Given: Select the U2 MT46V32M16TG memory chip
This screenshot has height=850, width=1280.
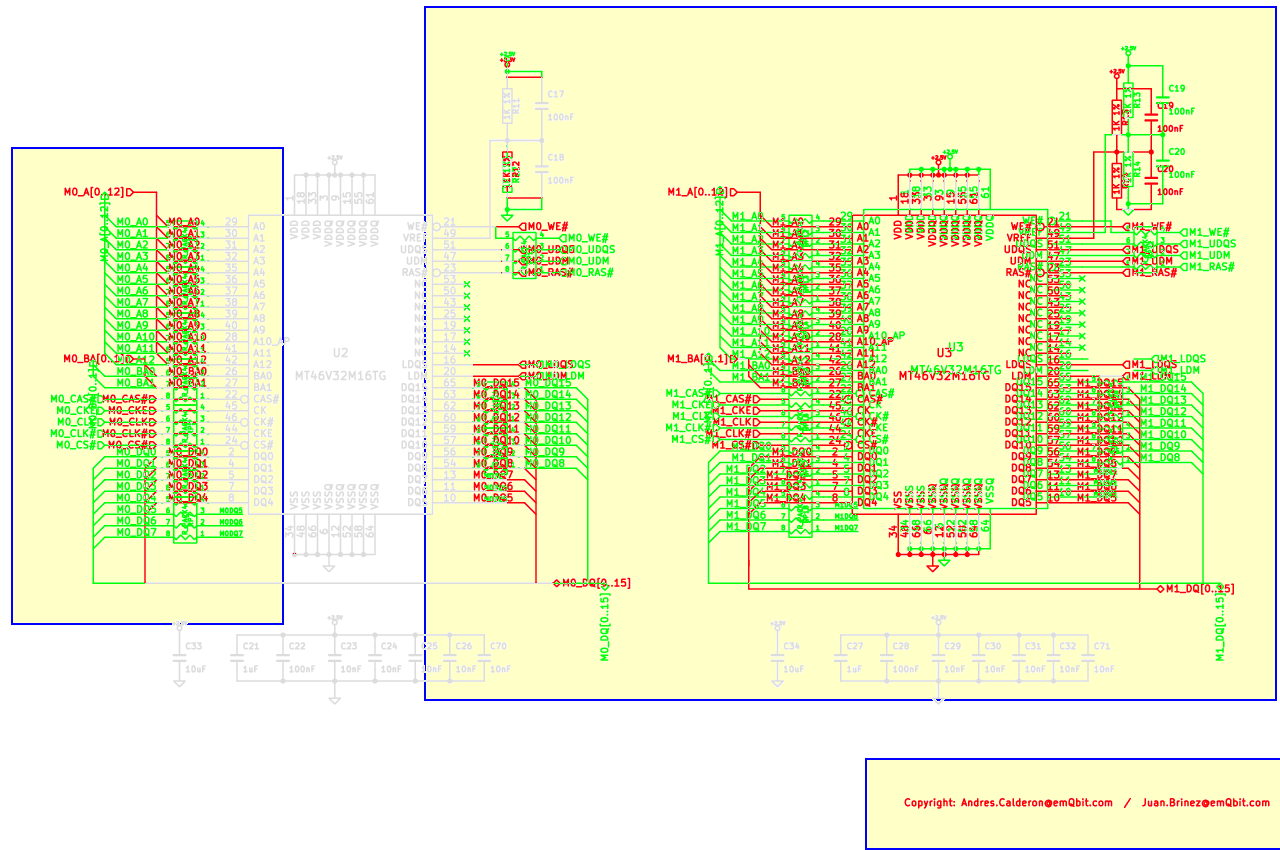Looking at the screenshot, I should (x=340, y=364).
